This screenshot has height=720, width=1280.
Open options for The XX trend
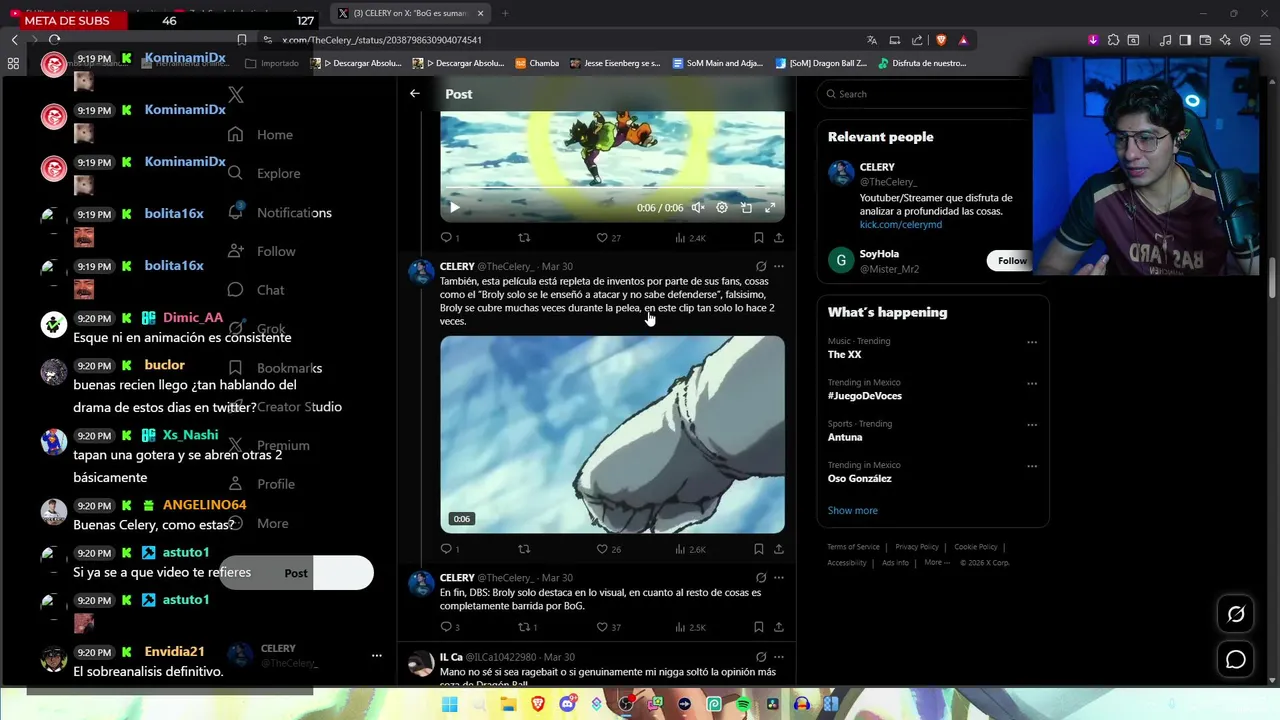coord(1032,342)
